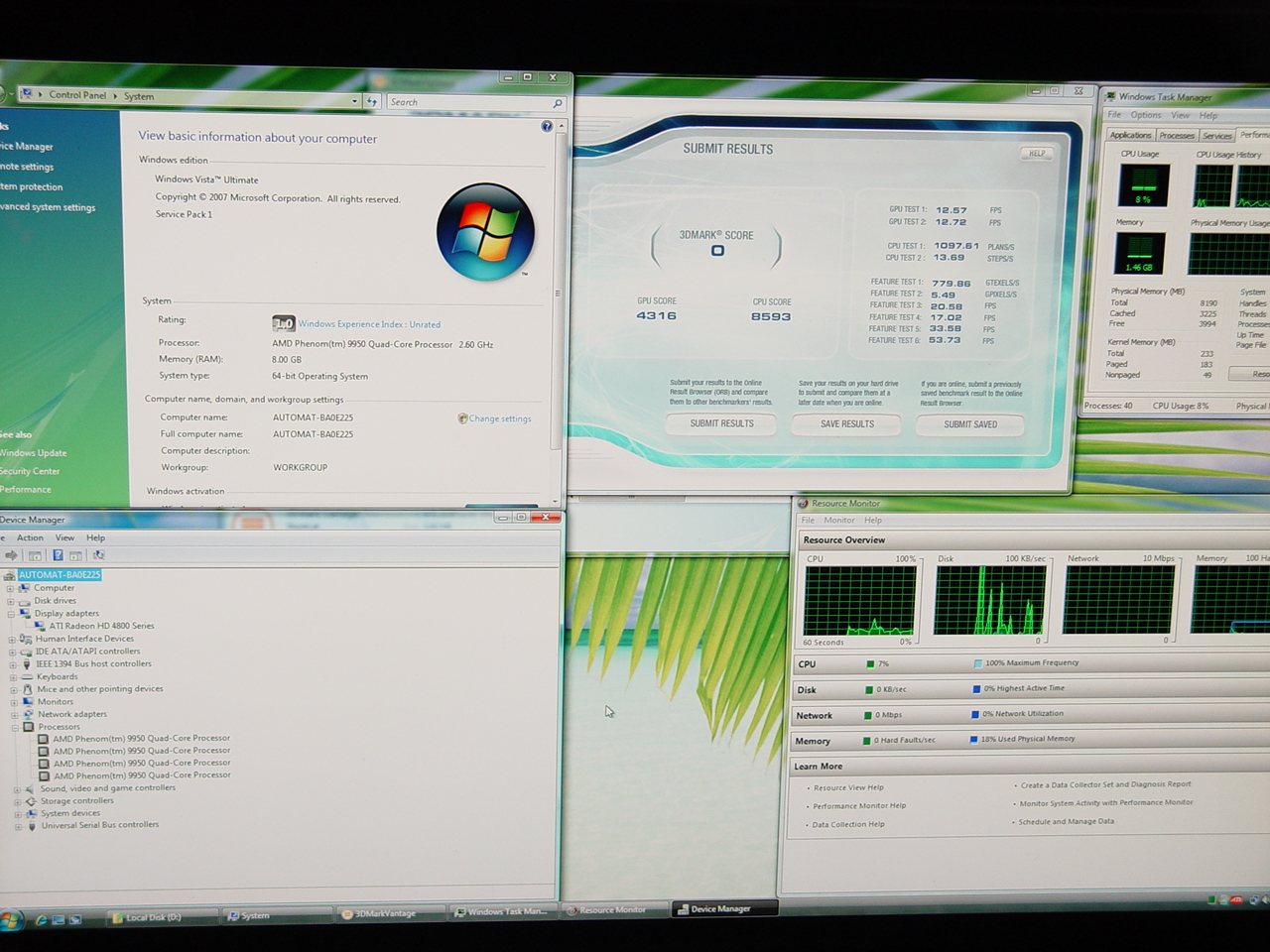
Task: Open the Windows Experience Index: Unrated link
Action: tap(369, 324)
